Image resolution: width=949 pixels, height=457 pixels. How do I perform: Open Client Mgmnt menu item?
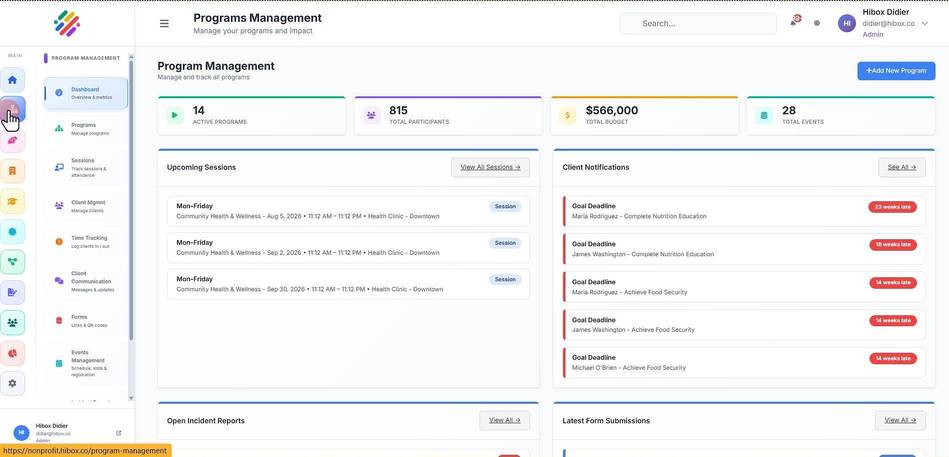click(86, 206)
